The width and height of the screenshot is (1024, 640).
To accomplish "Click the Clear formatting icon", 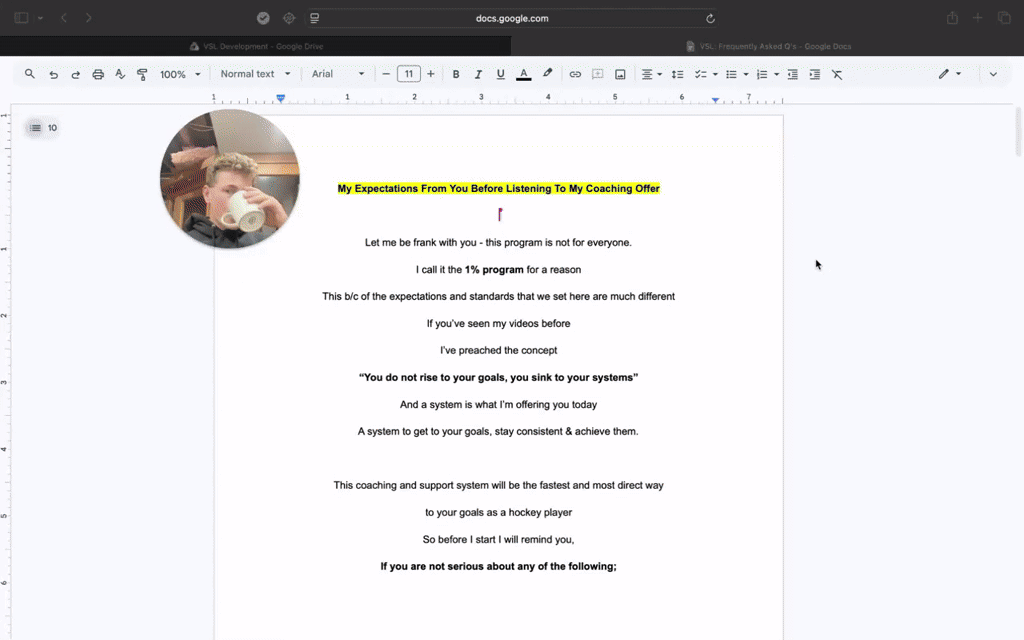I will point(837,74).
